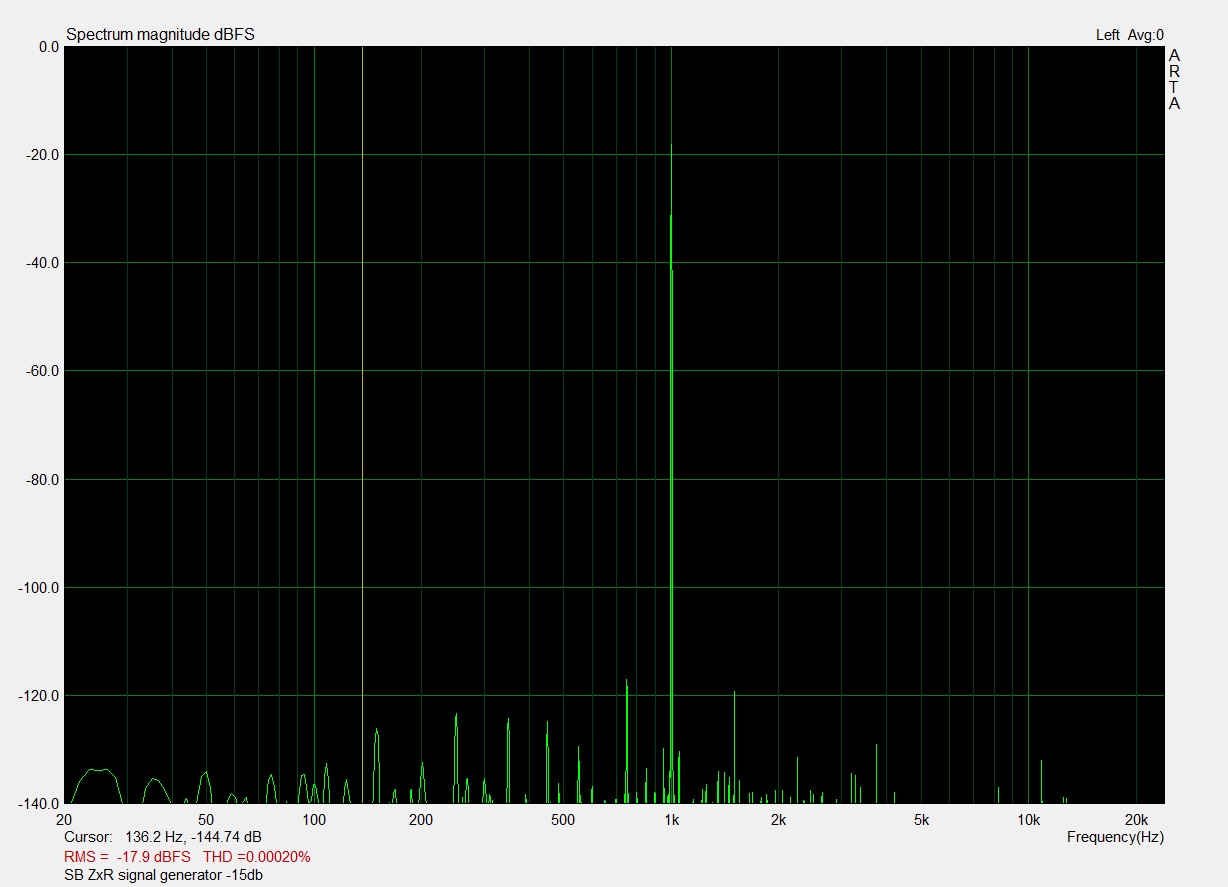
Task: Click the 1k fundamental peak in spectrum
Action: pos(671,473)
